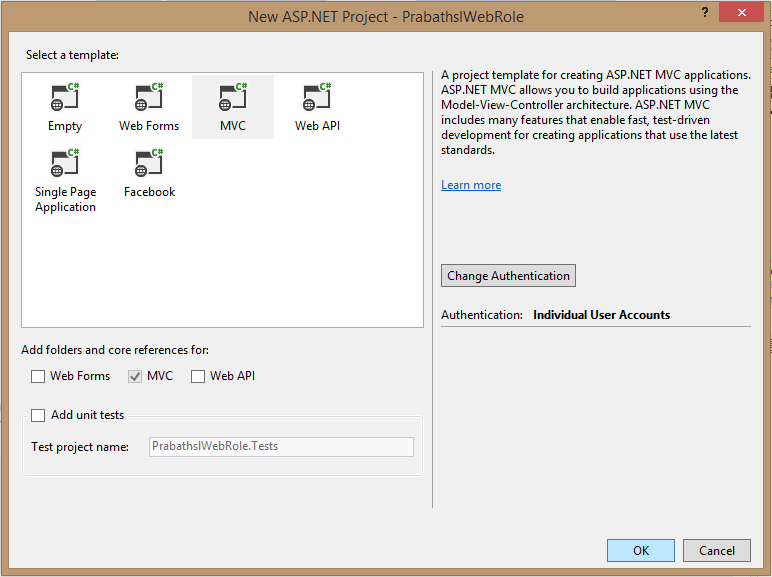Click the Change Authentication button
The width and height of the screenshot is (772, 577).
(508, 276)
